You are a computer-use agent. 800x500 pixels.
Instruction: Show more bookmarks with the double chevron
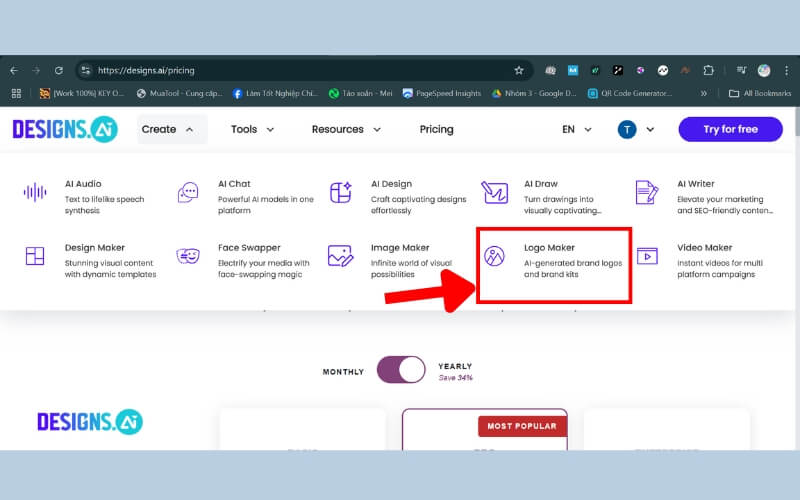(704, 93)
